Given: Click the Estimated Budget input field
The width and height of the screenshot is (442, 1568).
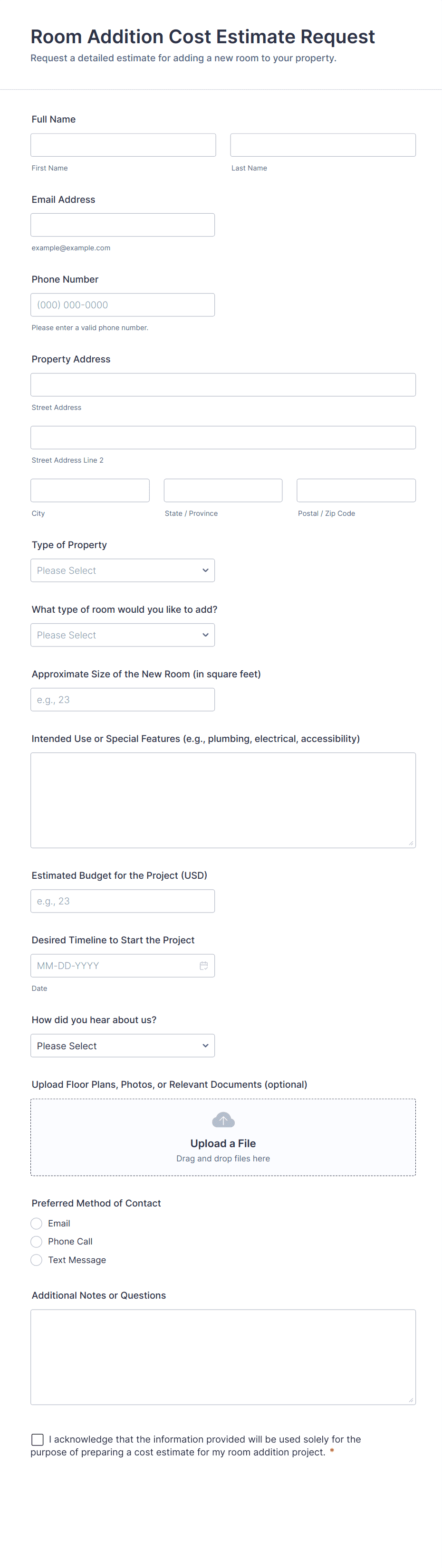Looking at the screenshot, I should pos(122,901).
